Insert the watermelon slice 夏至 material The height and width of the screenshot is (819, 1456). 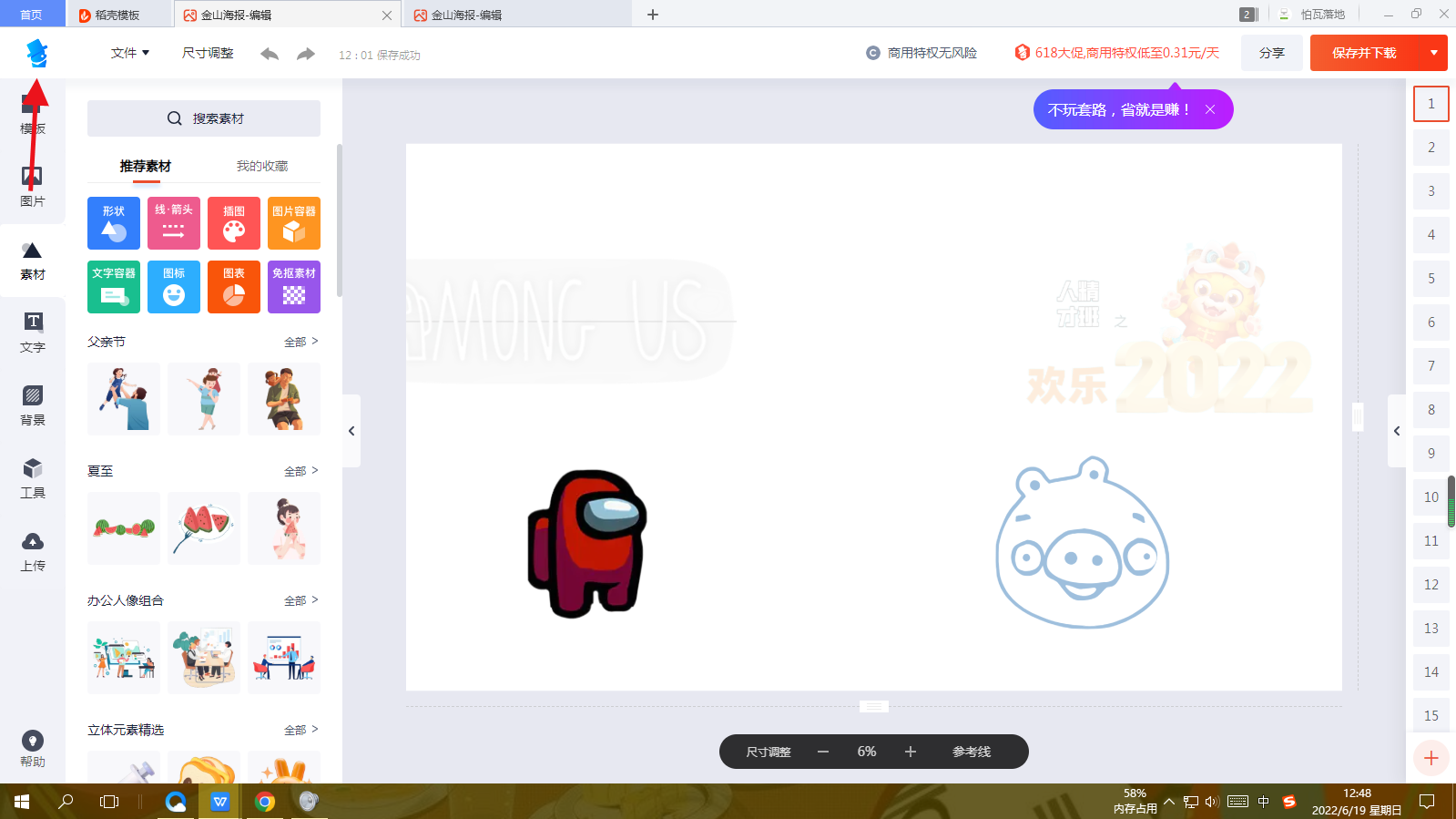[204, 528]
